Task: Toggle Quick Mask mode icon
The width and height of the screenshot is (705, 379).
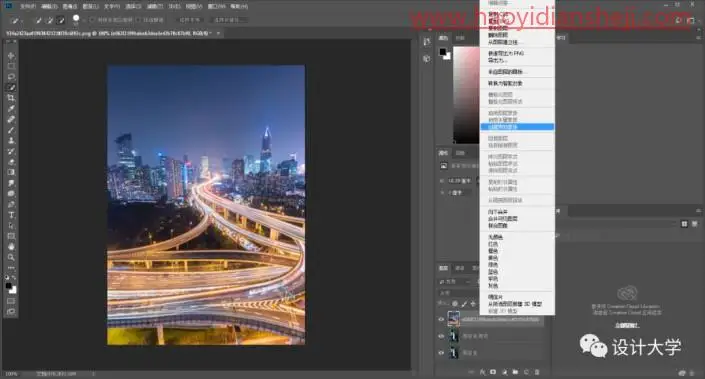Action: point(11,301)
